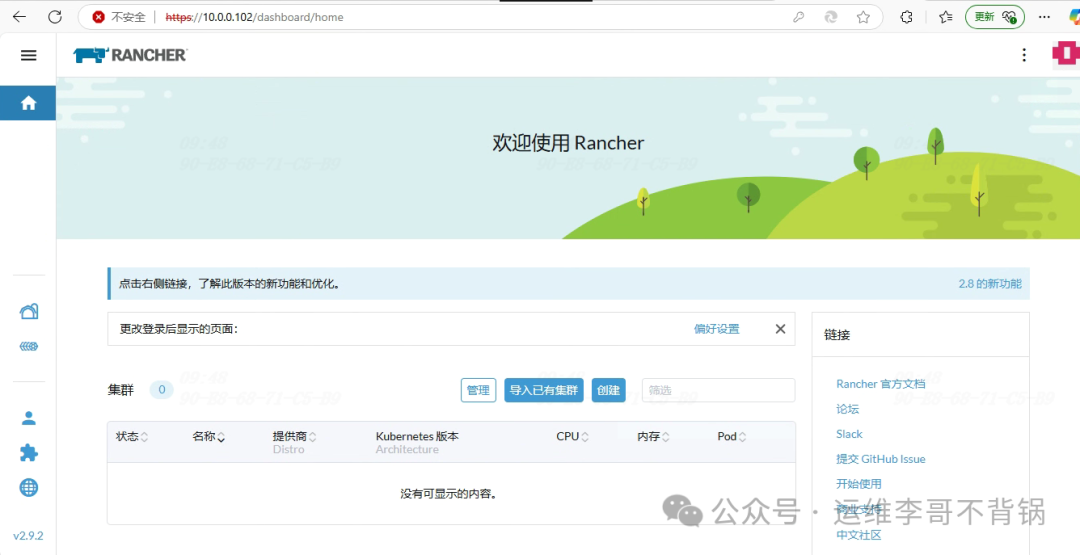Open Extensions puzzle piece icon
Screen dimensions: 1080x555
click(x=28, y=452)
